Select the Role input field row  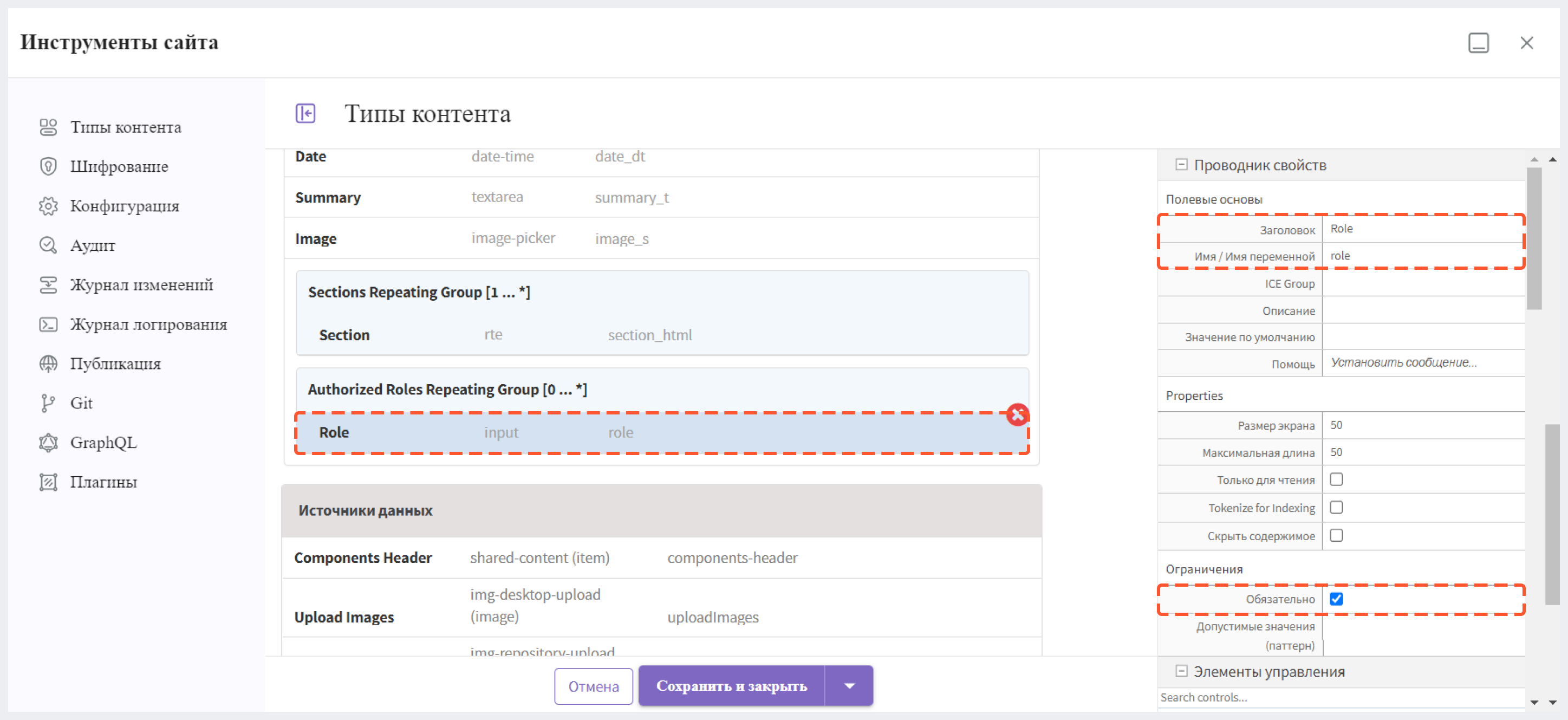click(x=662, y=433)
